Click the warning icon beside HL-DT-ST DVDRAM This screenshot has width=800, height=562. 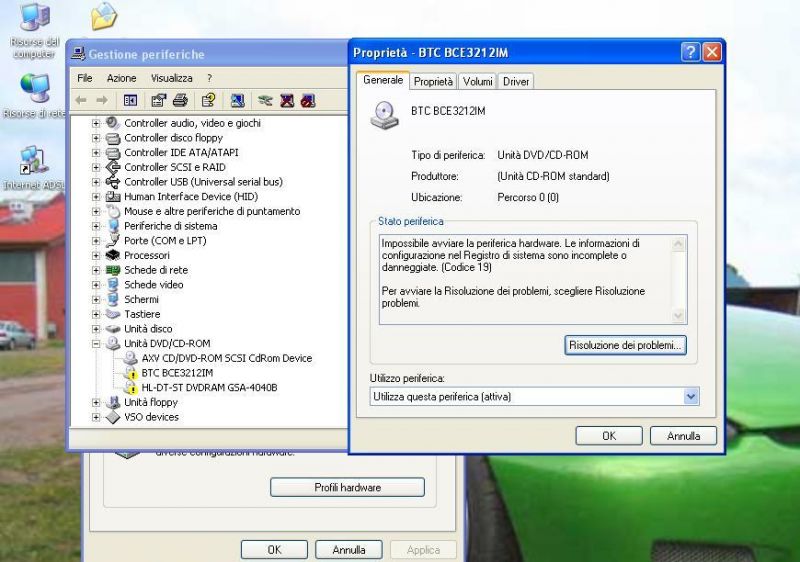tap(131, 388)
